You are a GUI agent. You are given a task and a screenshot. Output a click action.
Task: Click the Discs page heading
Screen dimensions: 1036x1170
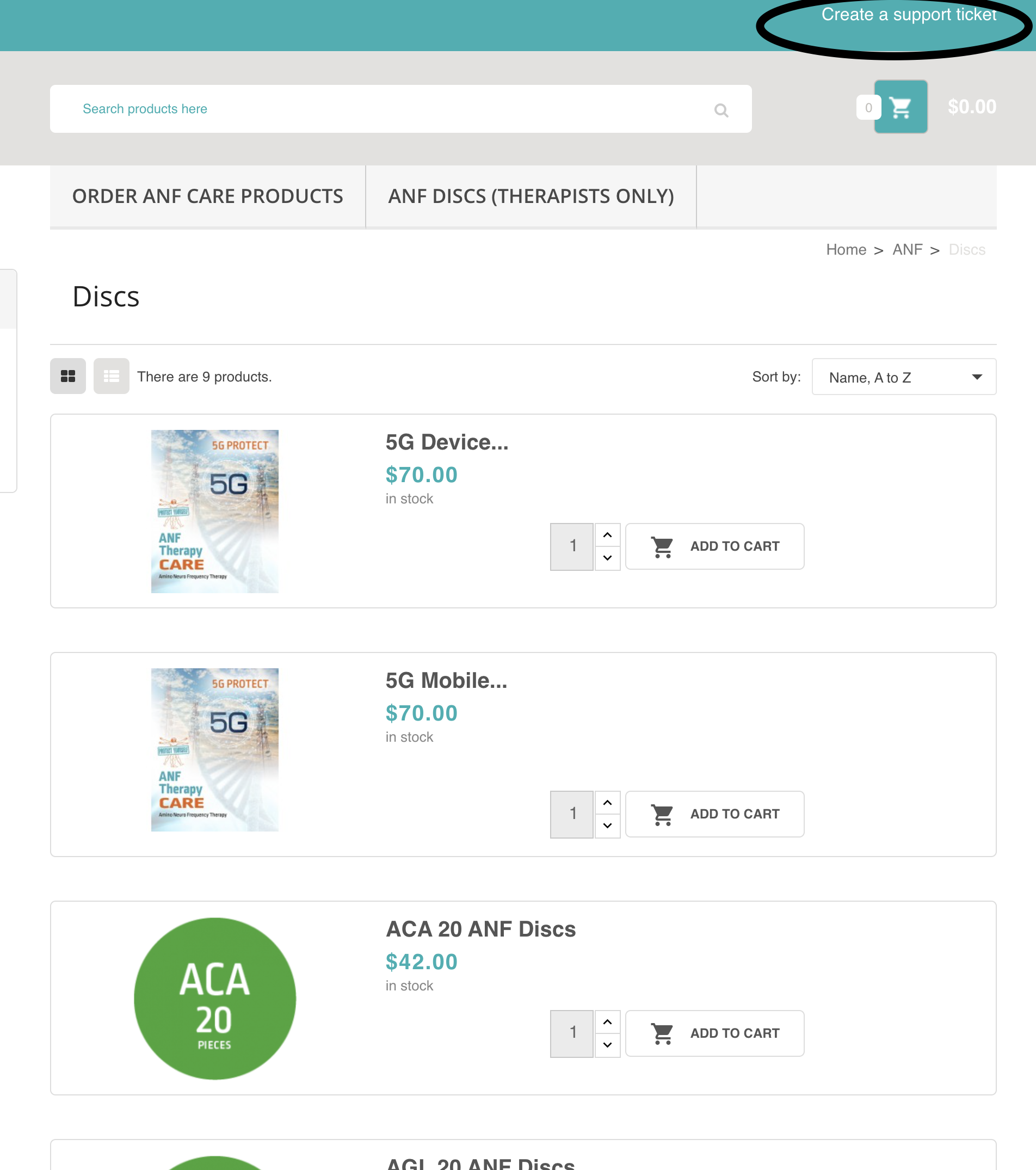(106, 297)
